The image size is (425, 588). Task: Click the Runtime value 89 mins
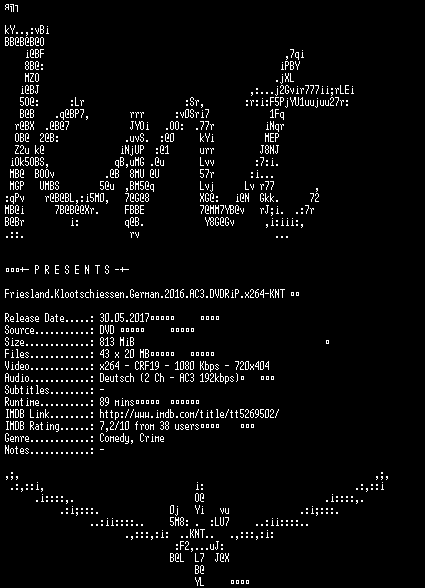click(117, 402)
